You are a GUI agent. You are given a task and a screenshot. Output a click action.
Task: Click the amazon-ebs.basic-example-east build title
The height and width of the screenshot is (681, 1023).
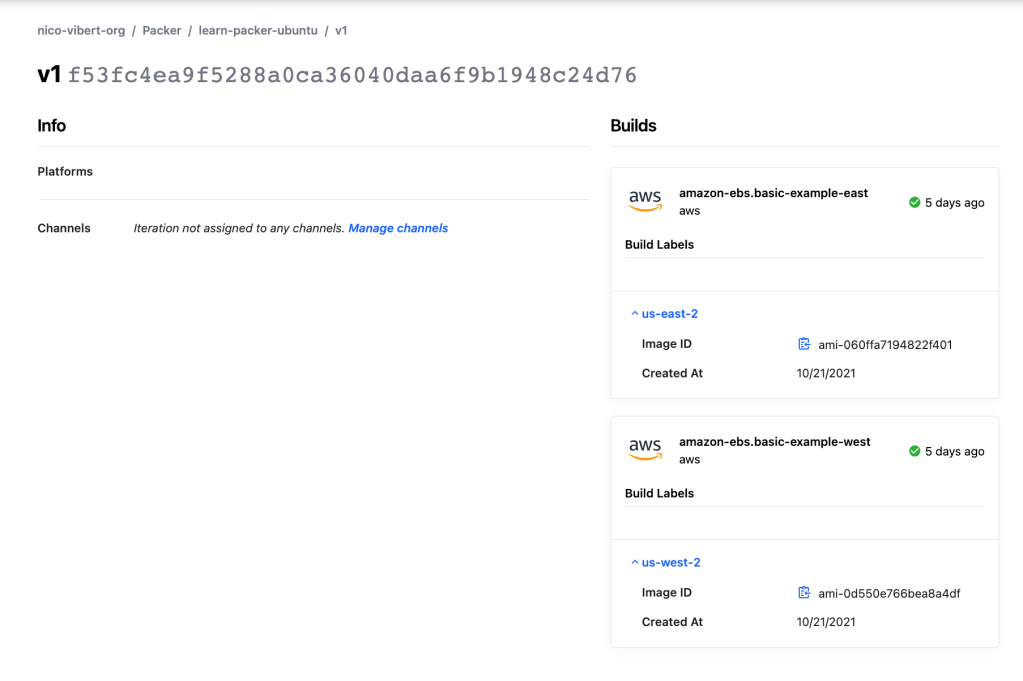(x=773, y=193)
